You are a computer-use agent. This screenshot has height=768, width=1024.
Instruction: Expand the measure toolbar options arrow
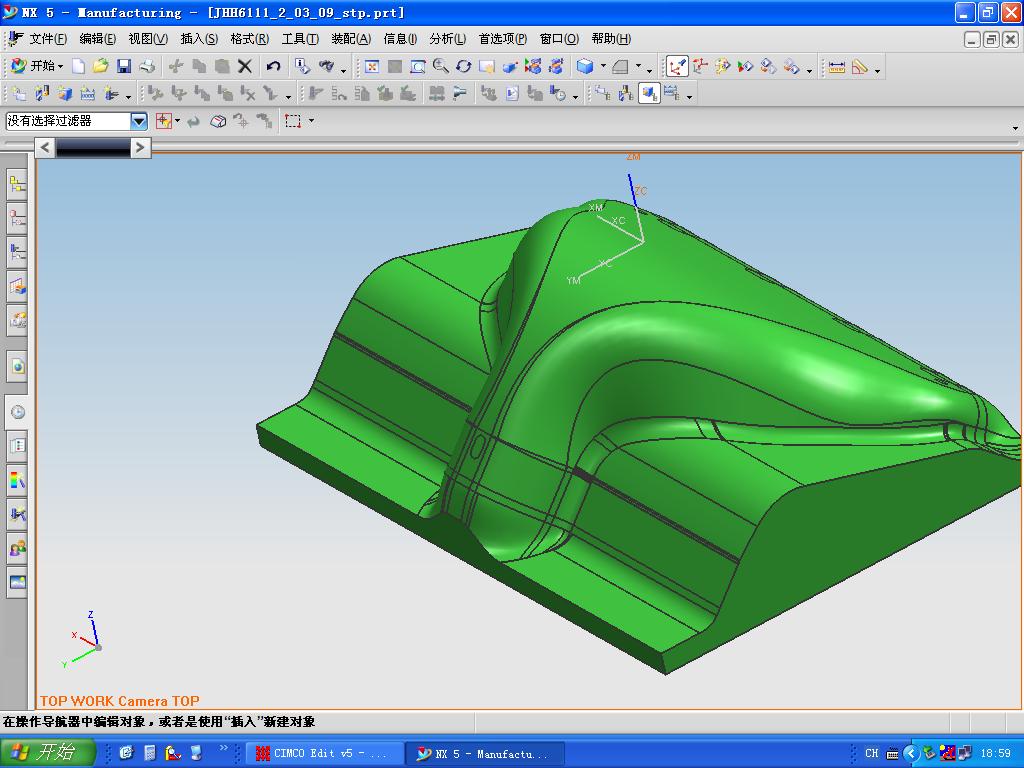[878, 71]
